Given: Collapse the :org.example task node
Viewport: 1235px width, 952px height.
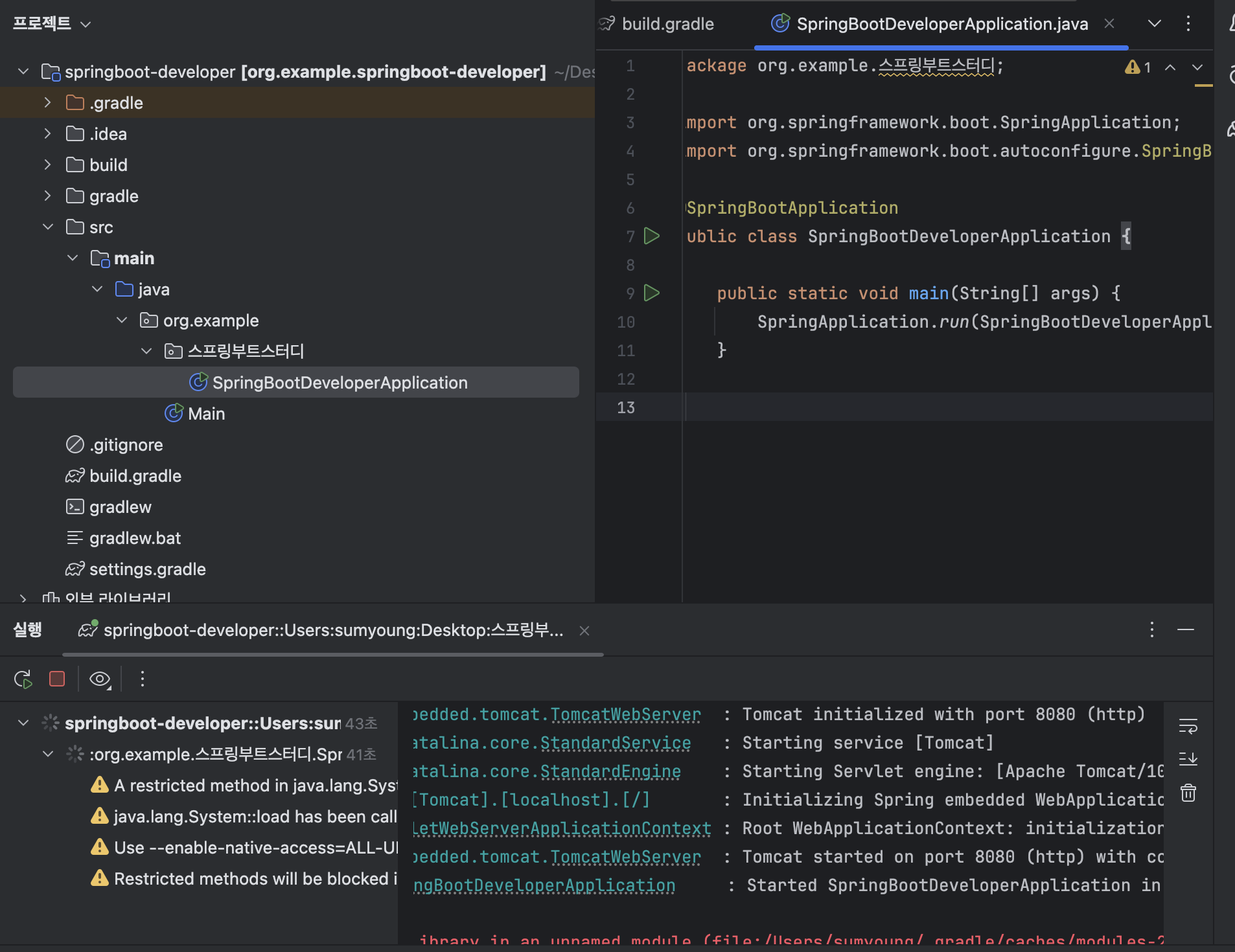Looking at the screenshot, I should click(47, 754).
